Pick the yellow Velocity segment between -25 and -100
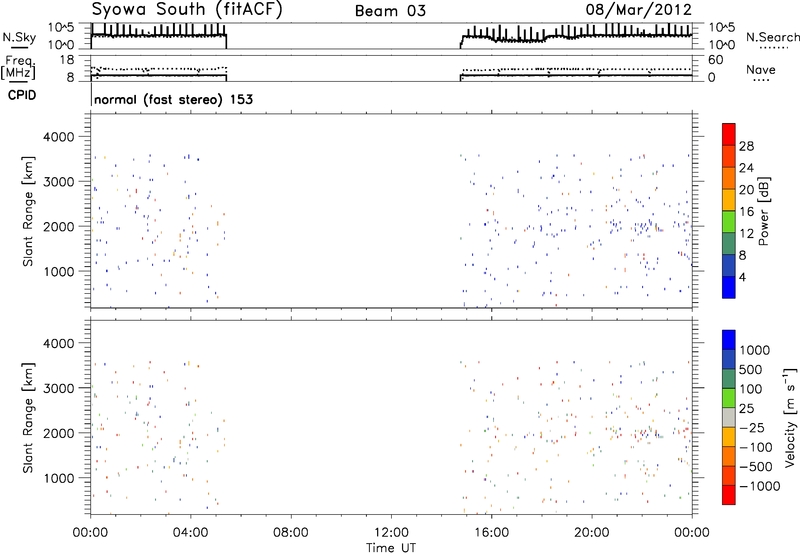 pyautogui.click(x=729, y=437)
